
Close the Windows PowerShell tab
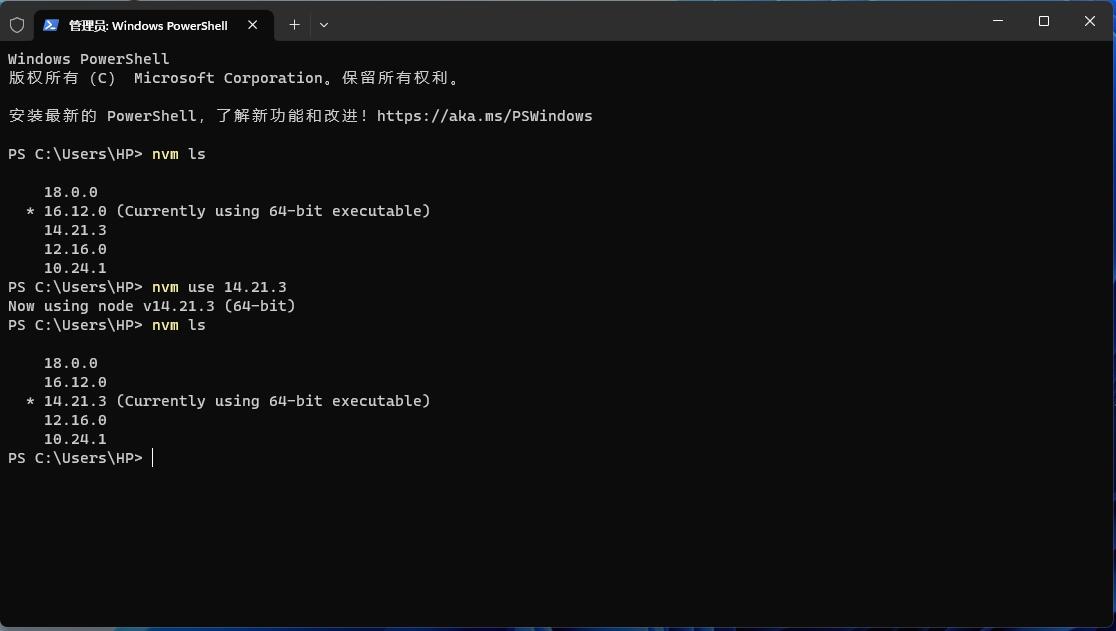click(x=253, y=25)
